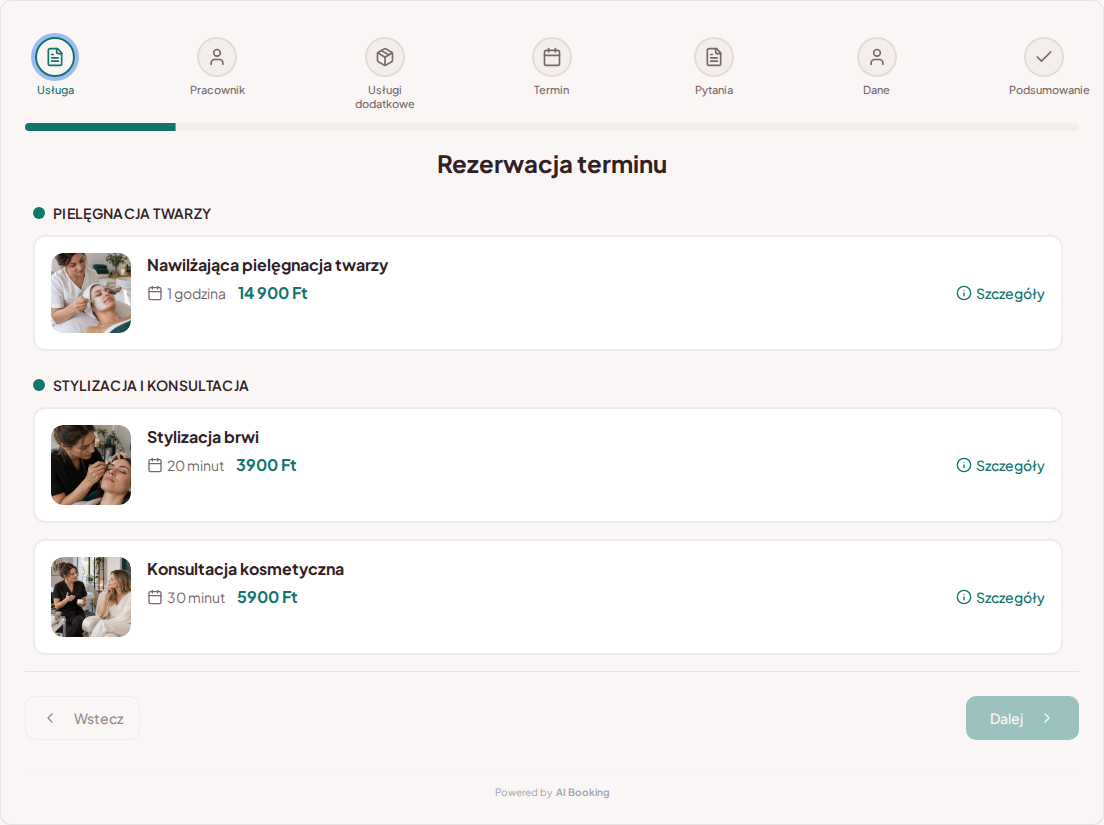Go back with the Wstecz button
Image resolution: width=1104 pixels, height=825 pixels.
pyautogui.click(x=82, y=718)
